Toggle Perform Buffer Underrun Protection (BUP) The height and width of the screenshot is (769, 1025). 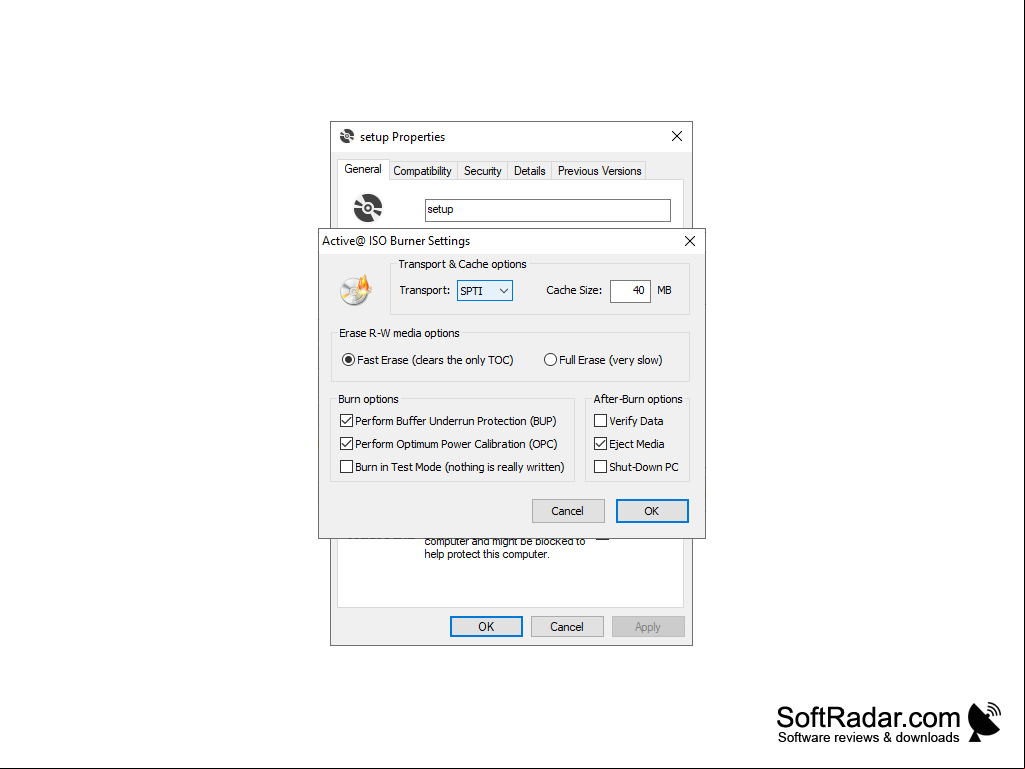point(448,420)
